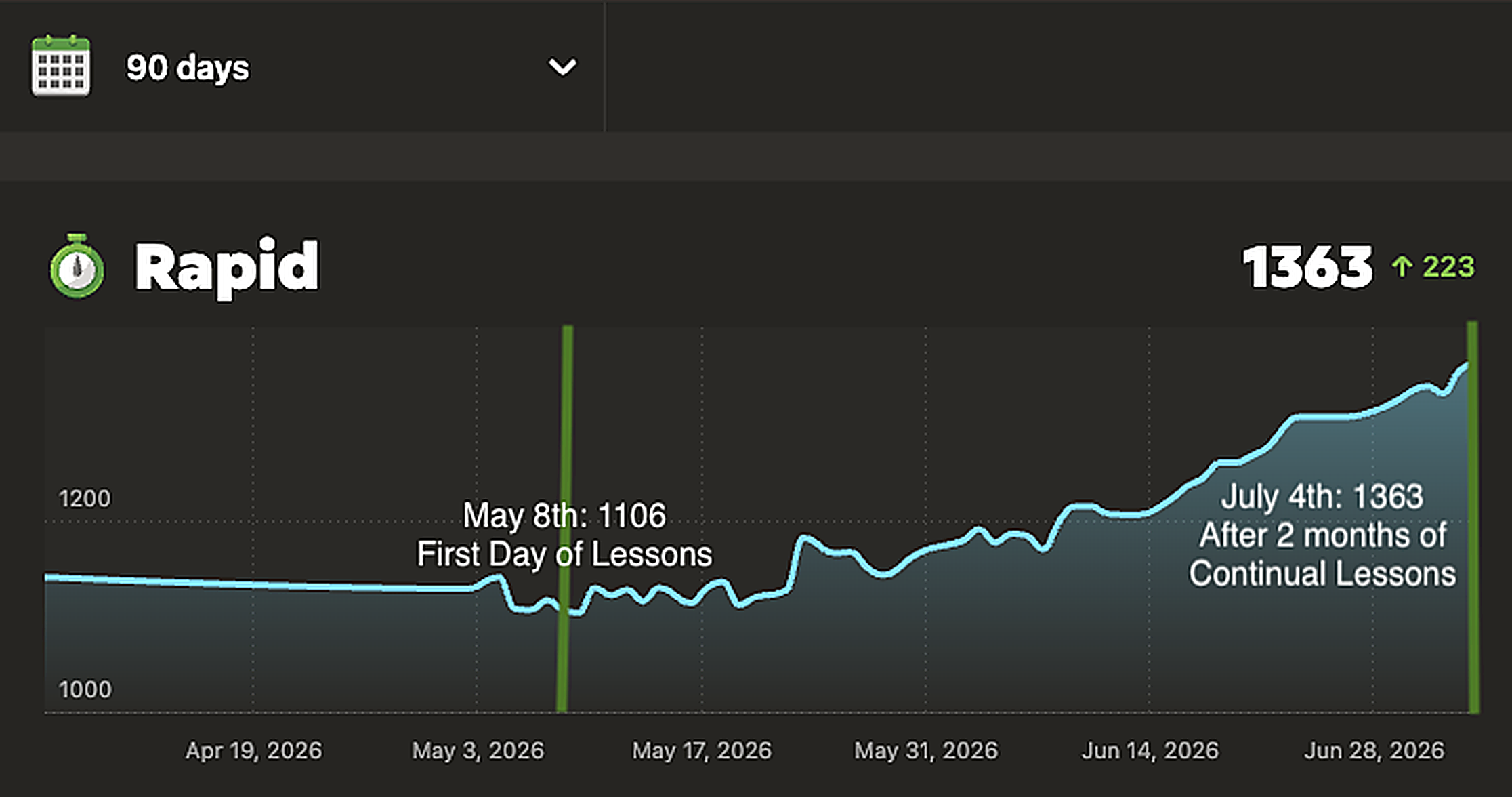Click the 1200 y-axis label
This screenshot has height=797, width=1512.
coord(85,499)
